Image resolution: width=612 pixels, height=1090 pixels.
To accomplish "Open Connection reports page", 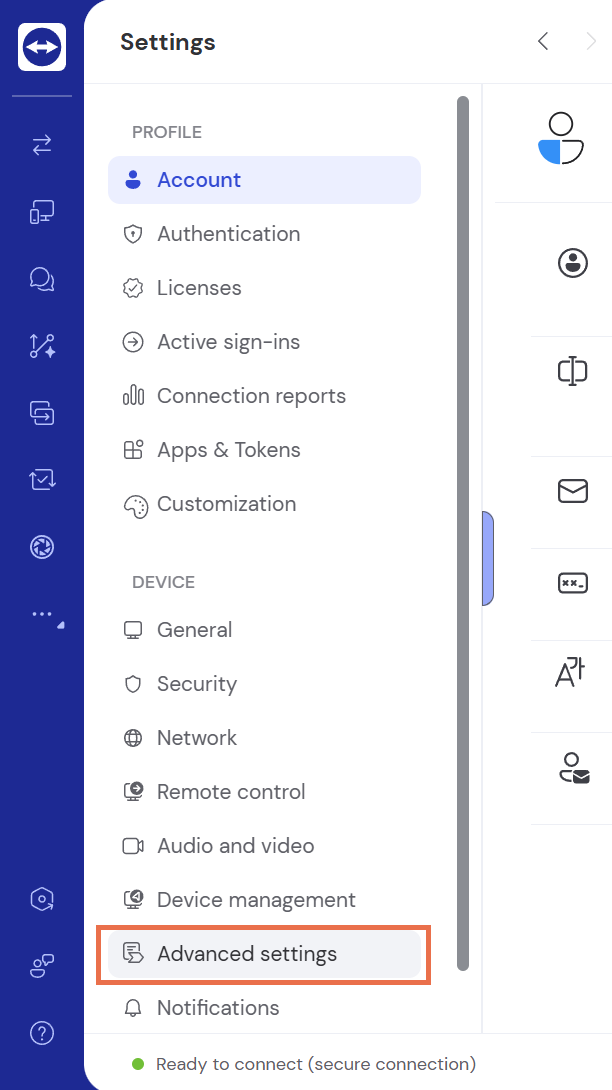I will 251,396.
